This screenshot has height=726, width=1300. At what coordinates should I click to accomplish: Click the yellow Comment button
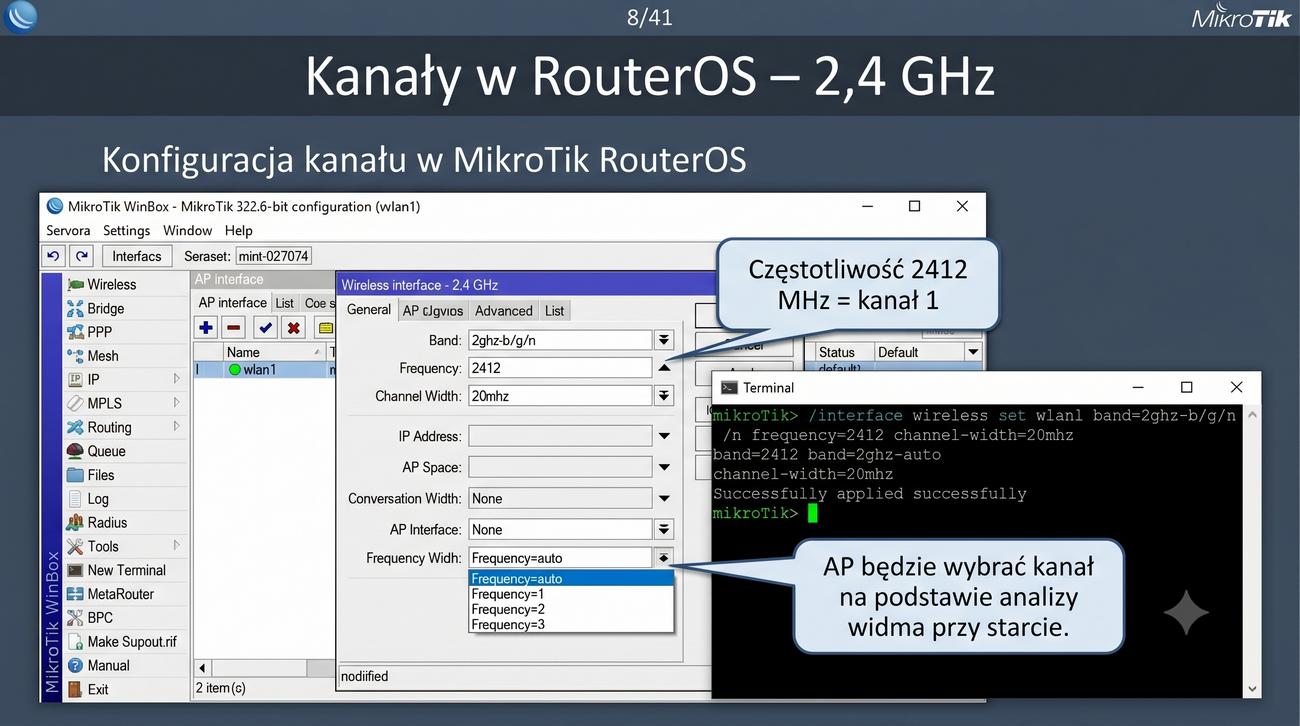tap(325, 327)
